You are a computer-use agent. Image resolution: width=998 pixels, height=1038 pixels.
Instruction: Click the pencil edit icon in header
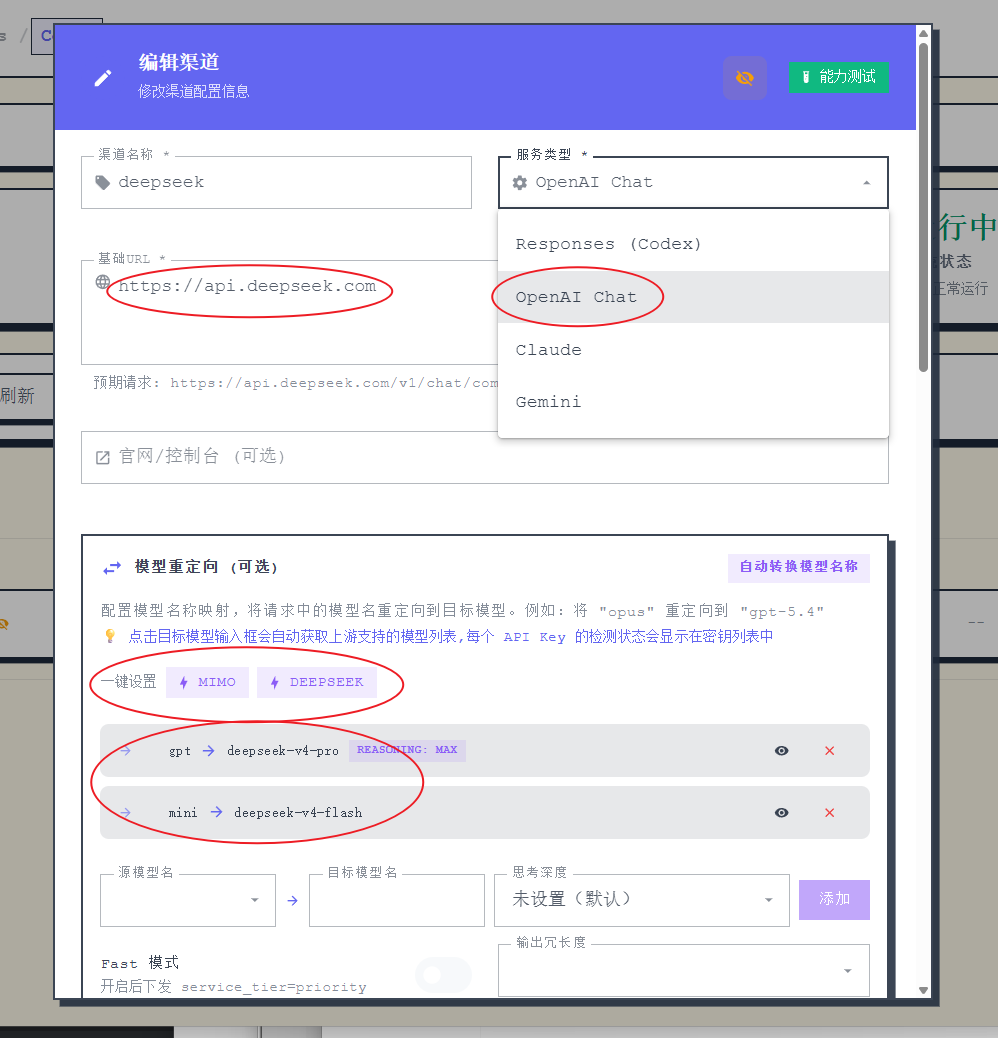(x=103, y=78)
